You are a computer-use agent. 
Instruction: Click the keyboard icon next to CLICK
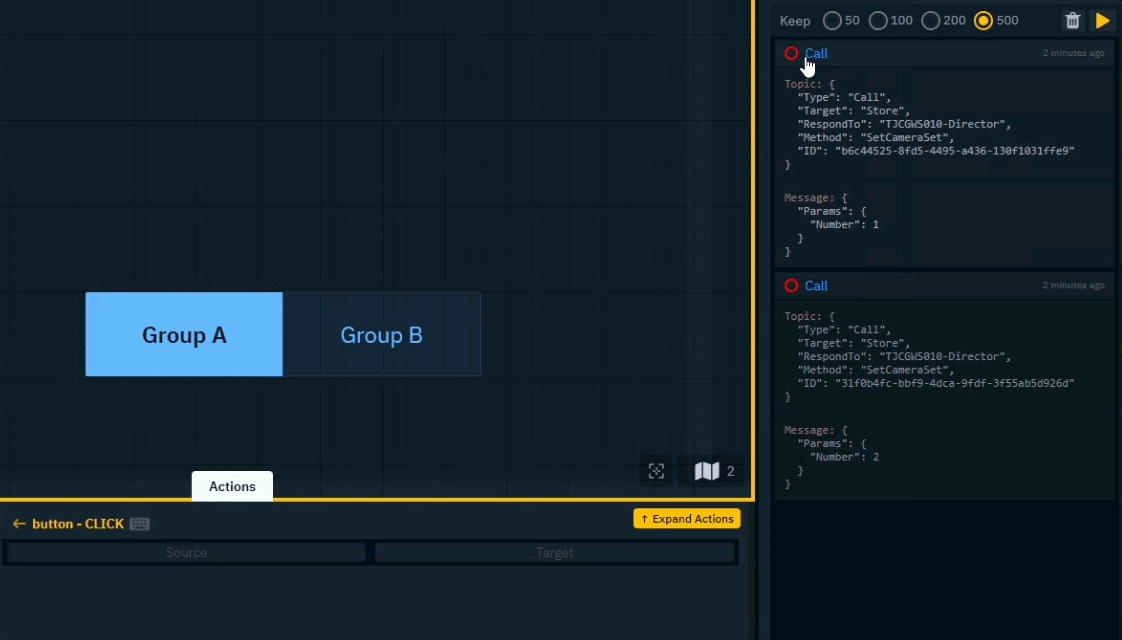click(x=139, y=524)
